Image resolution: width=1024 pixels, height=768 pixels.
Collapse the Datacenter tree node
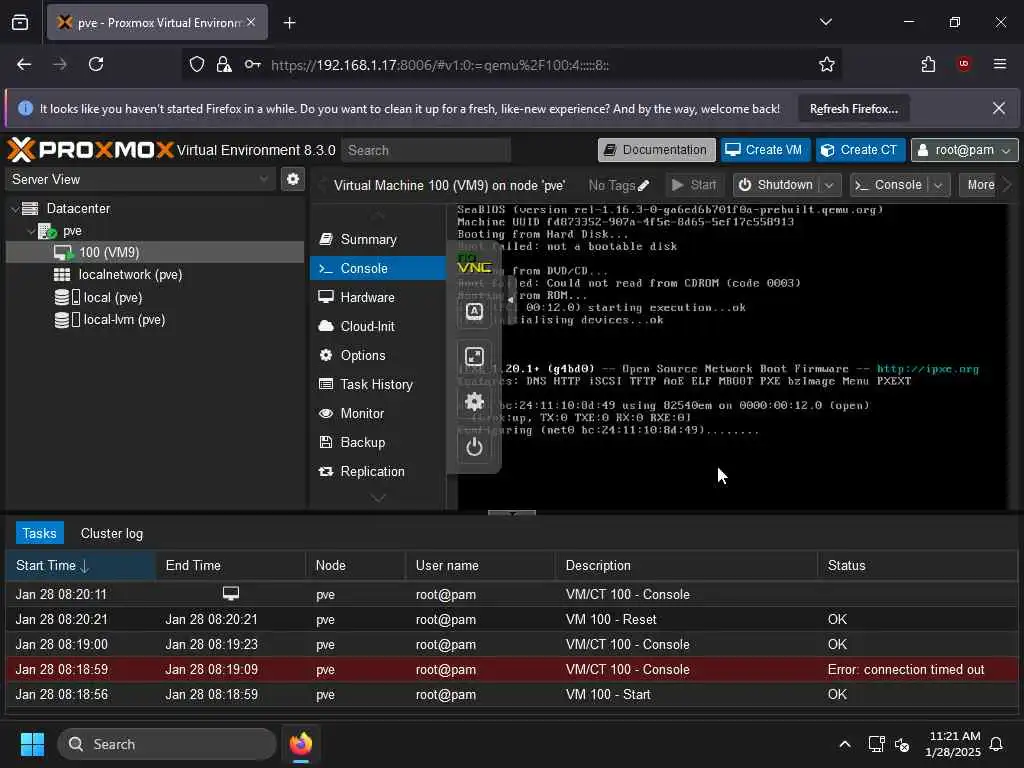tap(15, 209)
